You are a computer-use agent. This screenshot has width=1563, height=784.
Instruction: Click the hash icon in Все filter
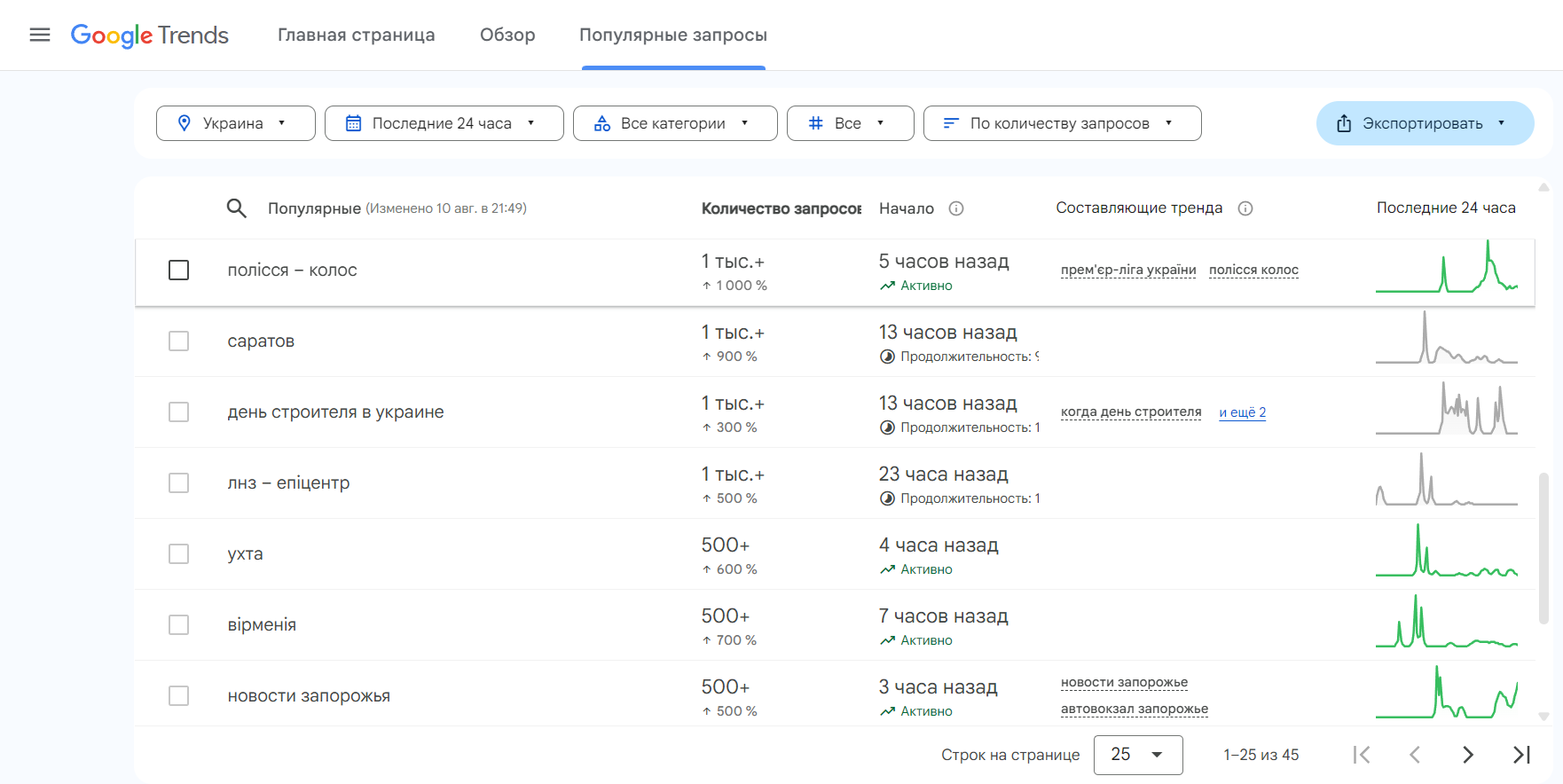click(x=816, y=123)
